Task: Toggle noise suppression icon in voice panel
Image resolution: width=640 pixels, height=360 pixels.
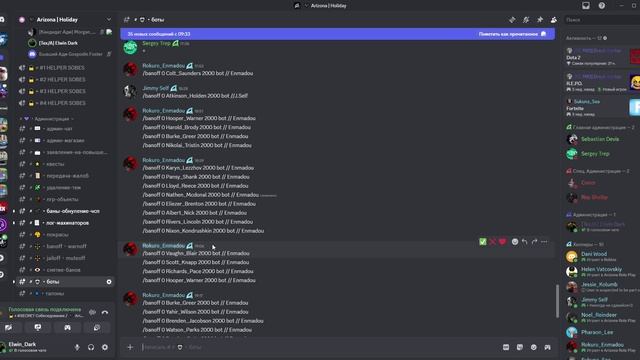Action: coord(92,313)
